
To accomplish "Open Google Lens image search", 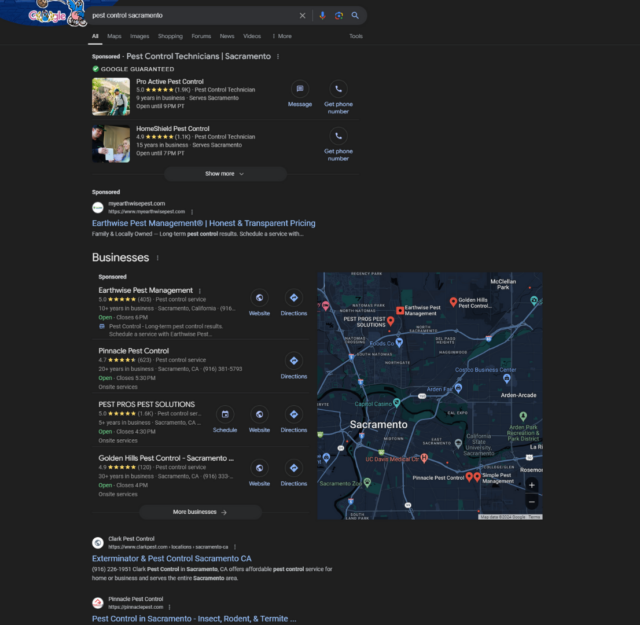I will click(339, 16).
